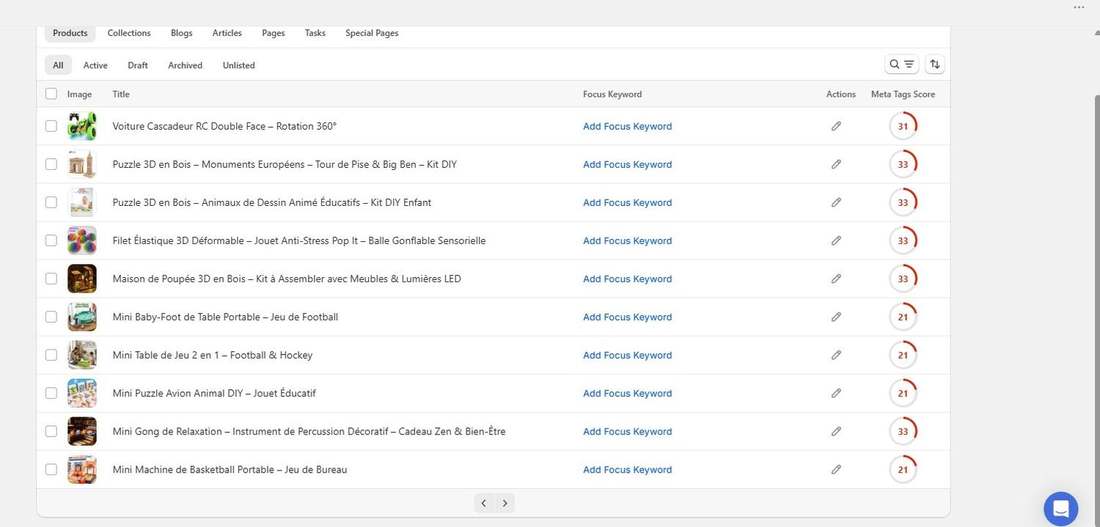
Task: Click score 21 circle for Mini Baby-Foot
Action: [x=903, y=316]
